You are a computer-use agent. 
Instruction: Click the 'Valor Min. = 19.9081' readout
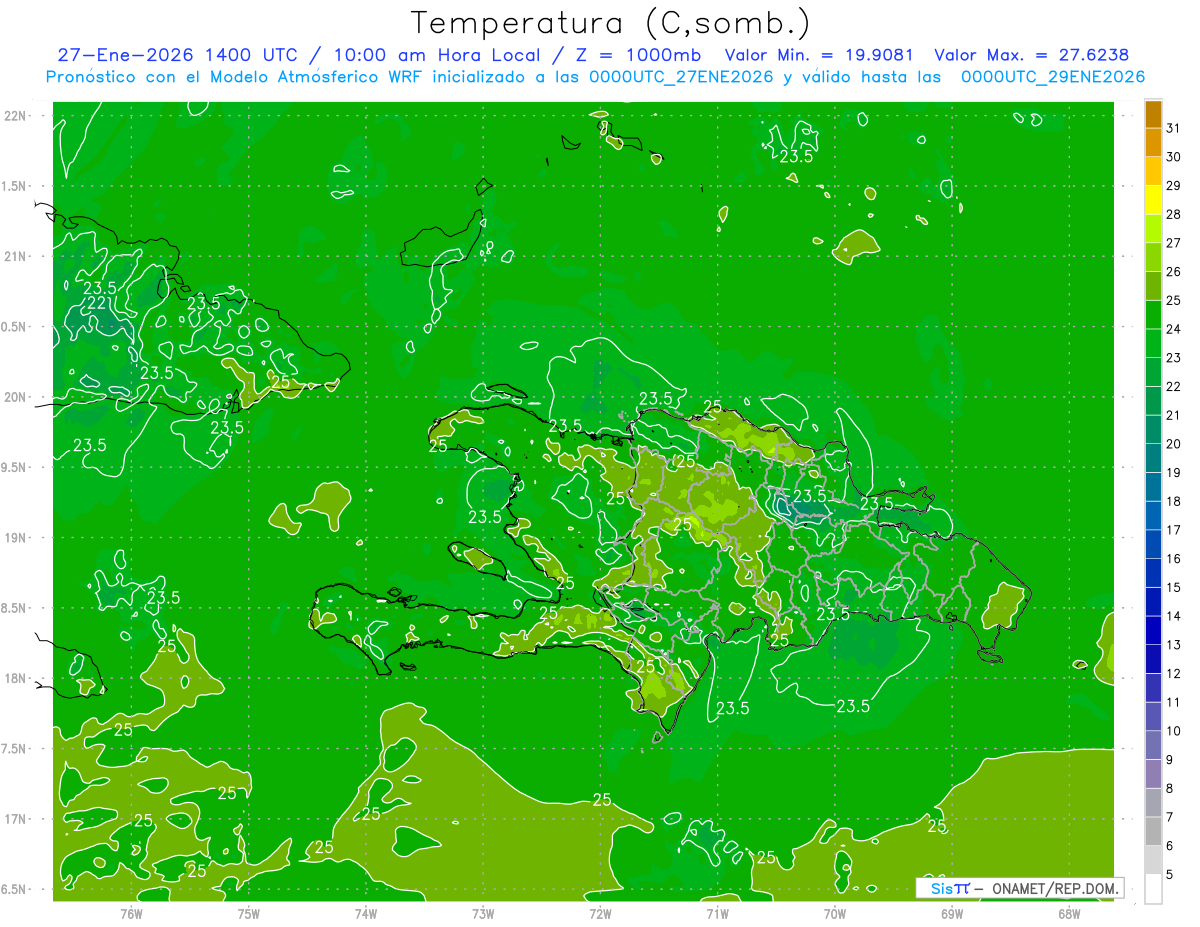820,55
